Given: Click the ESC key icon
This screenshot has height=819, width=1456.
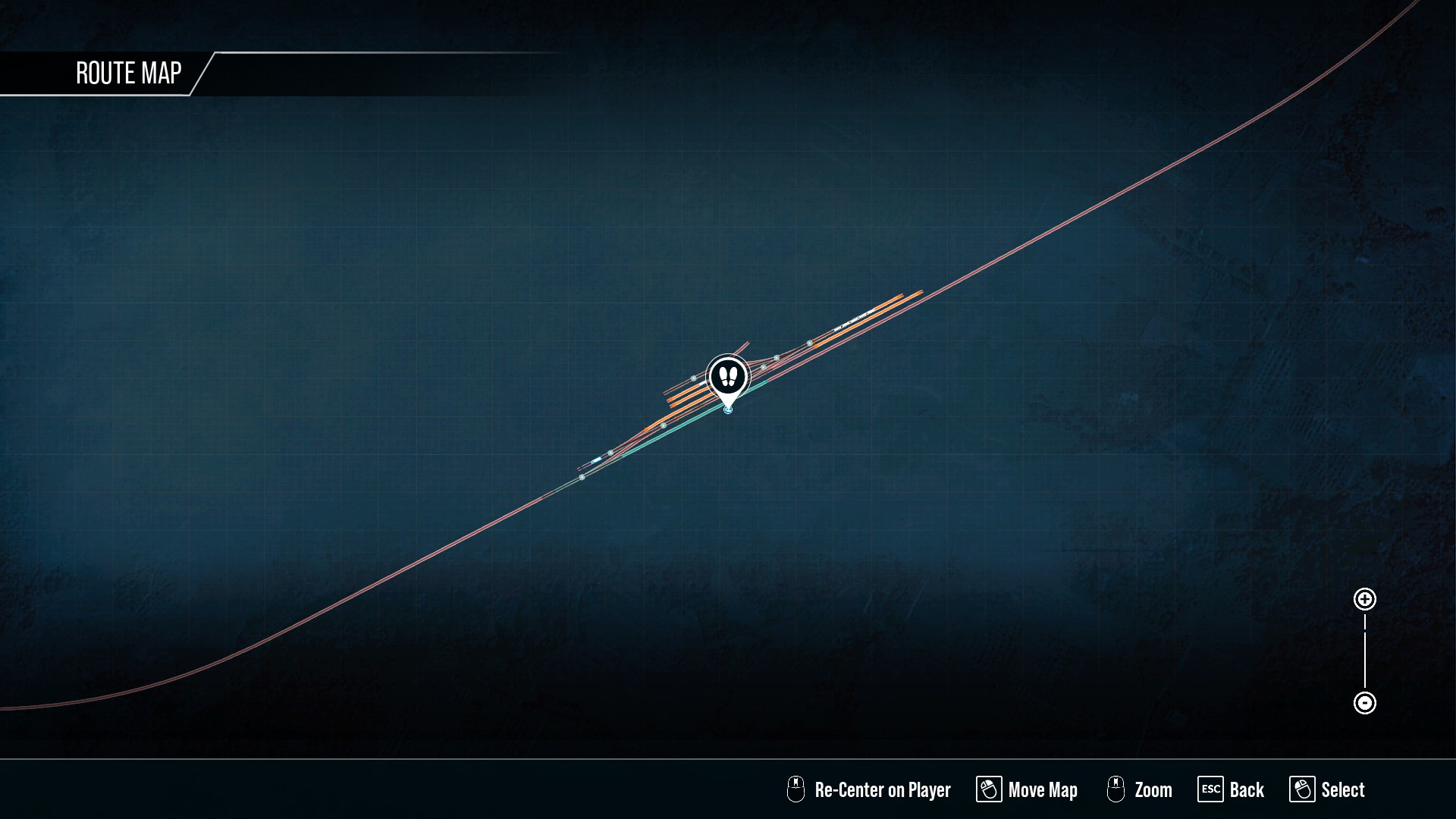Looking at the screenshot, I should click(1210, 789).
